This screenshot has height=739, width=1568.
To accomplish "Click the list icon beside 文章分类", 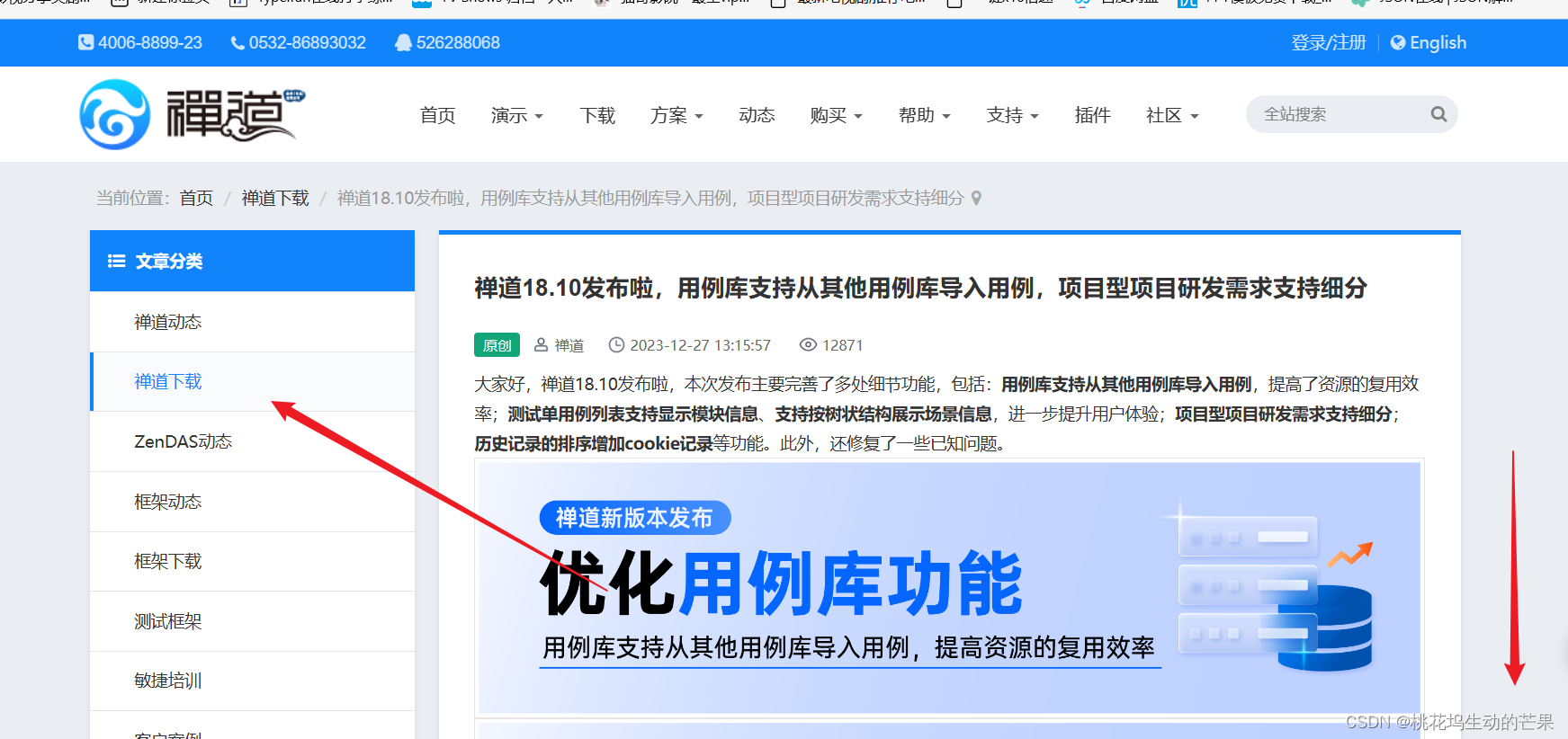I will pyautogui.click(x=116, y=261).
